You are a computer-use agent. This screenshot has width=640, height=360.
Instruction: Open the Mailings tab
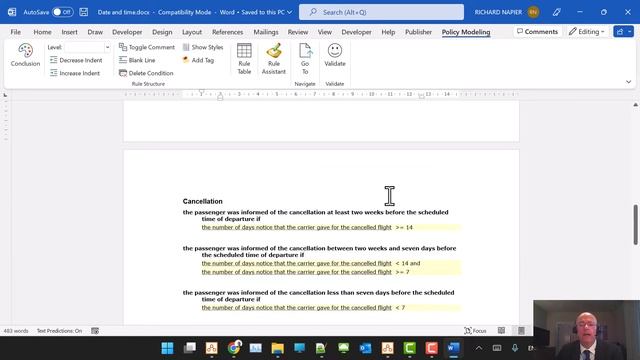266,32
